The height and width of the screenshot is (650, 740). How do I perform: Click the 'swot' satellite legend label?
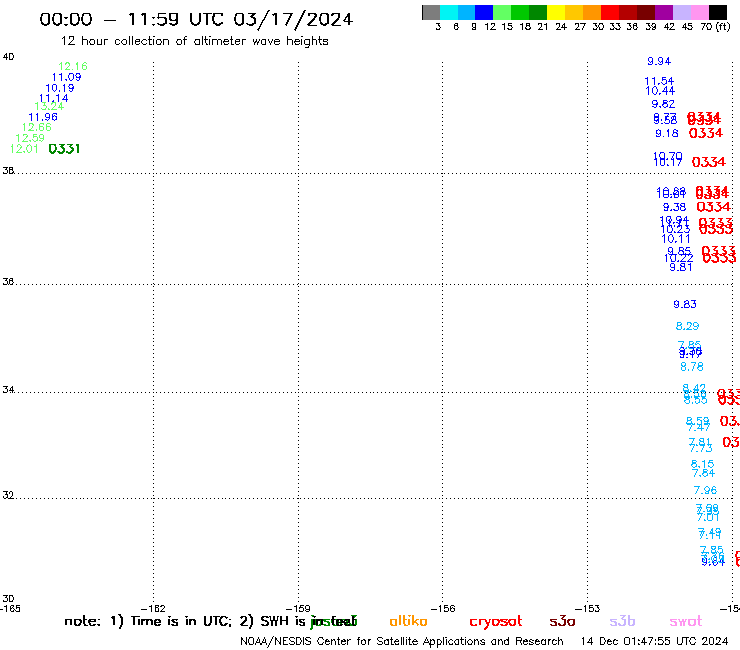(686, 622)
